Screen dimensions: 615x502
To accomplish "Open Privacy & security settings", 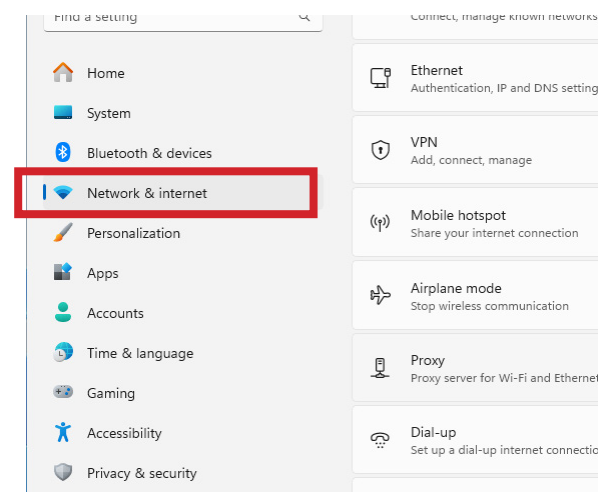I will pyautogui.click(x=182, y=473).
